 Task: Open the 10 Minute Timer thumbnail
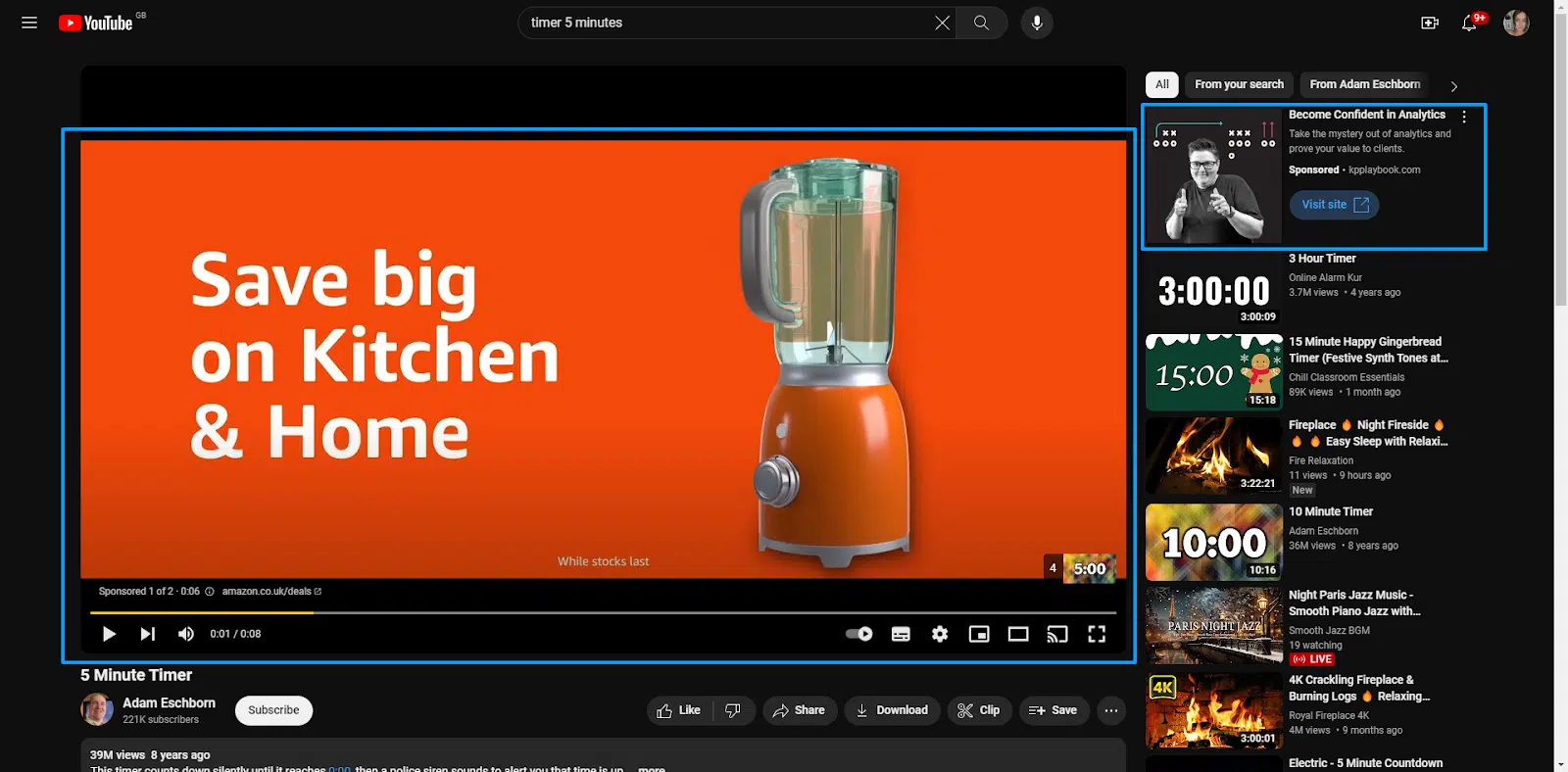click(1214, 542)
